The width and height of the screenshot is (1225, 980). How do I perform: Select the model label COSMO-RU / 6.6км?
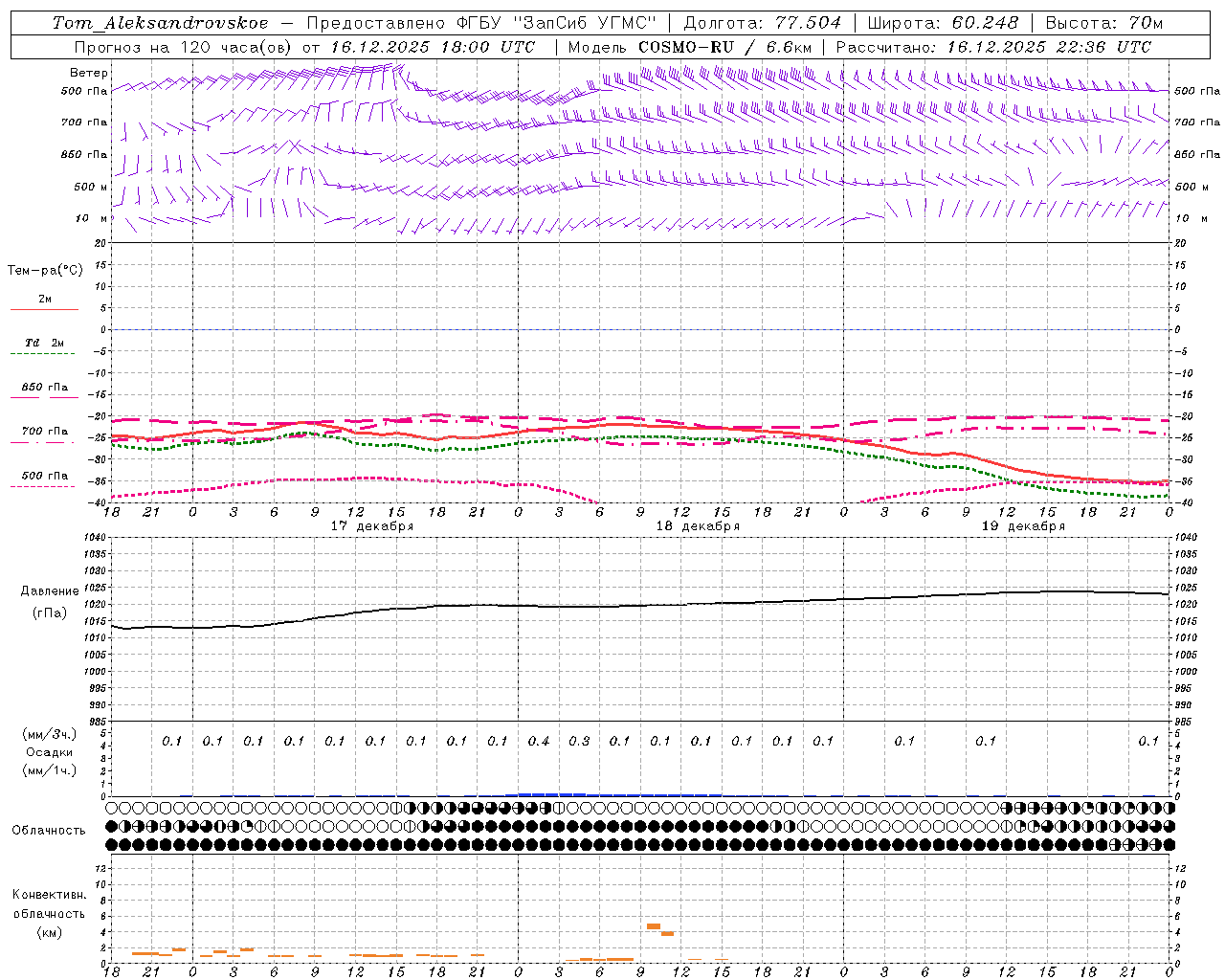pyautogui.click(x=724, y=47)
